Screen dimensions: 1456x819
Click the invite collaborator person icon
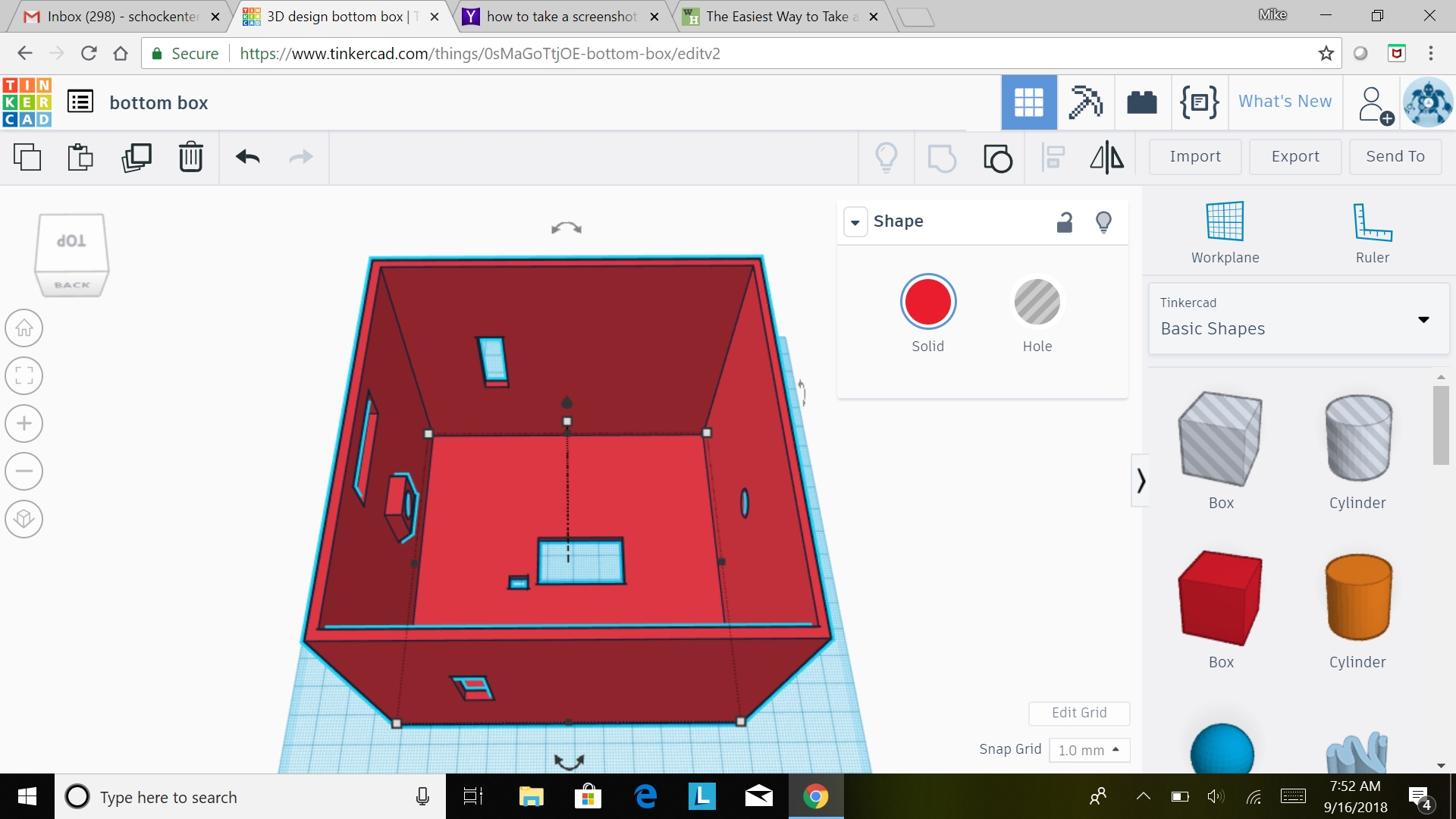coord(1375,105)
